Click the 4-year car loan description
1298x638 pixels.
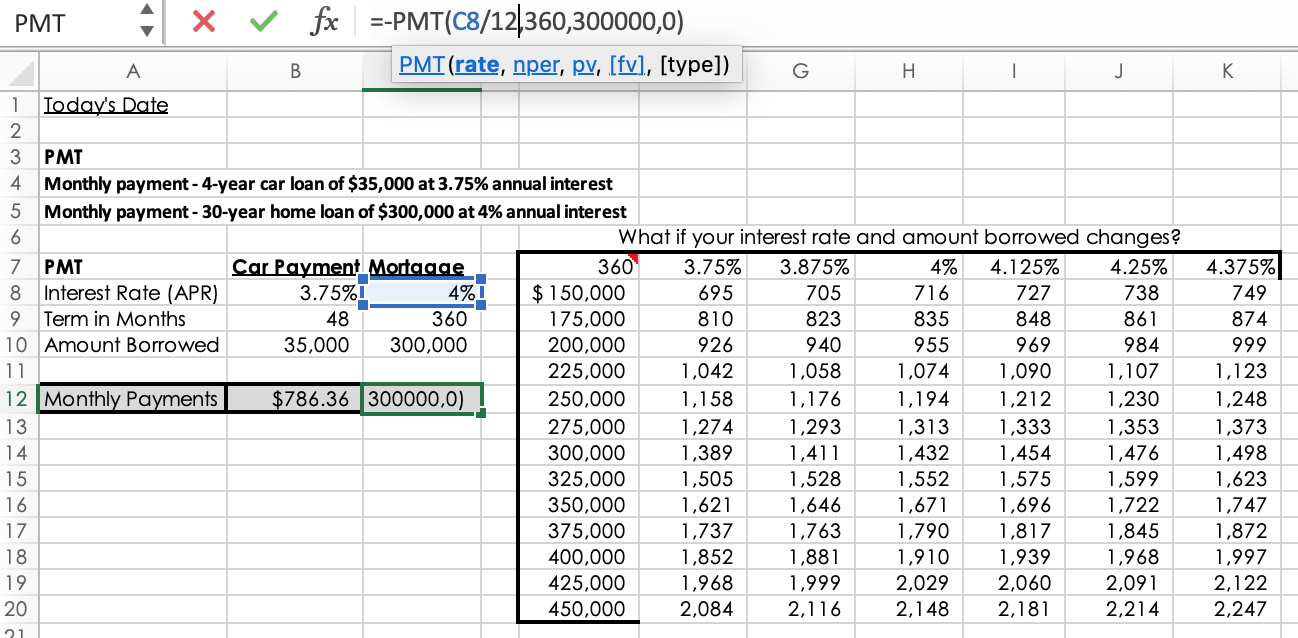328,184
